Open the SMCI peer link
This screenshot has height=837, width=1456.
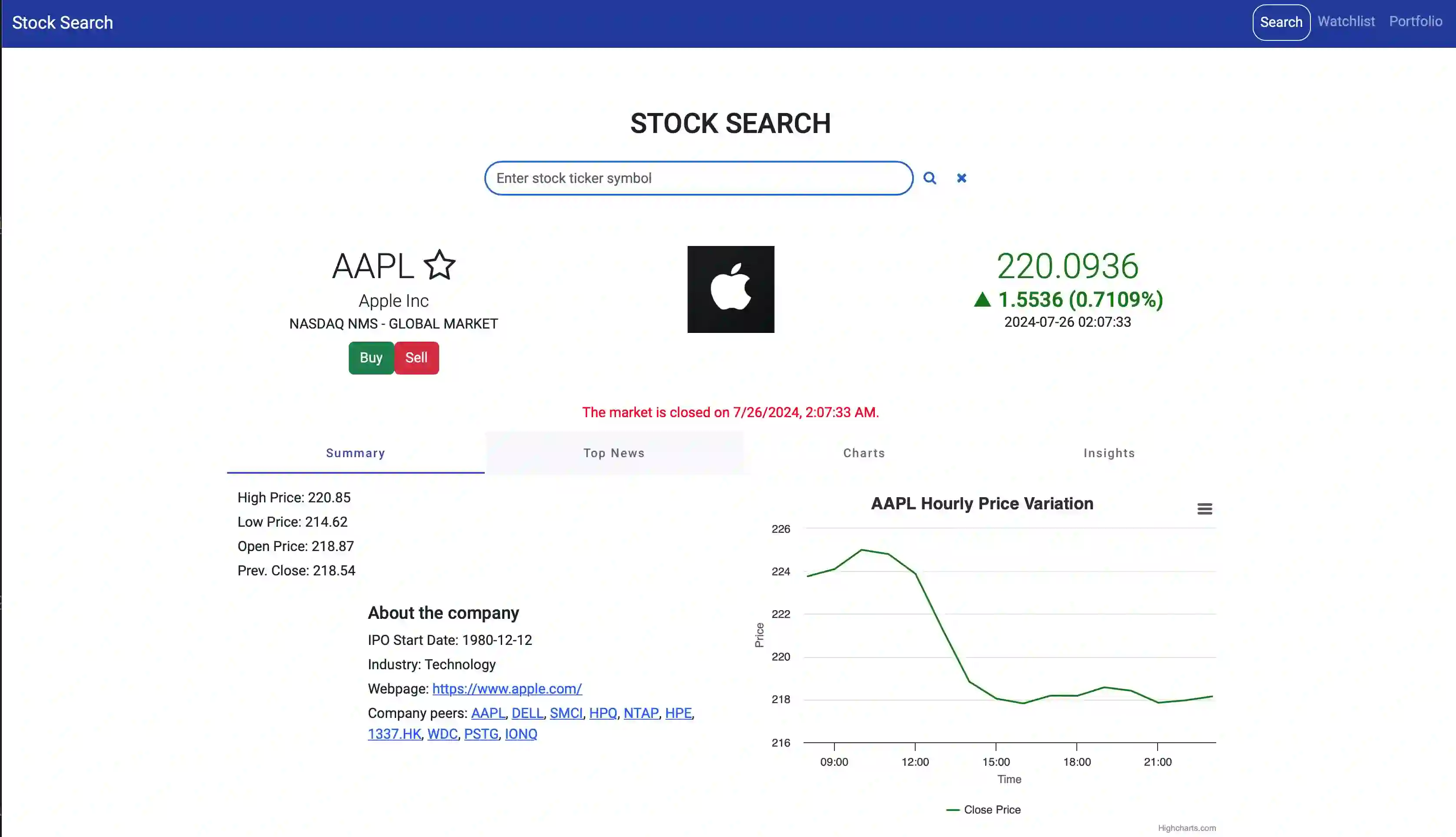tap(566, 713)
